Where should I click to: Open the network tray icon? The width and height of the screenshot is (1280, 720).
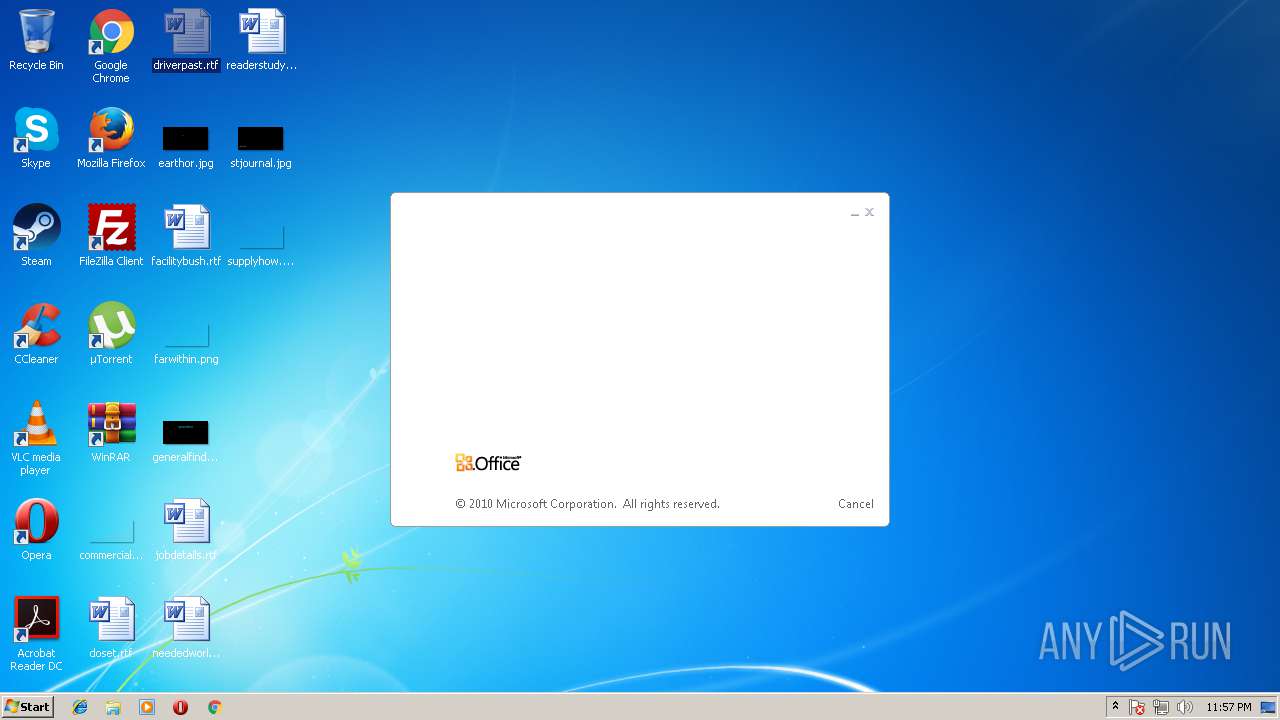[x=1161, y=707]
